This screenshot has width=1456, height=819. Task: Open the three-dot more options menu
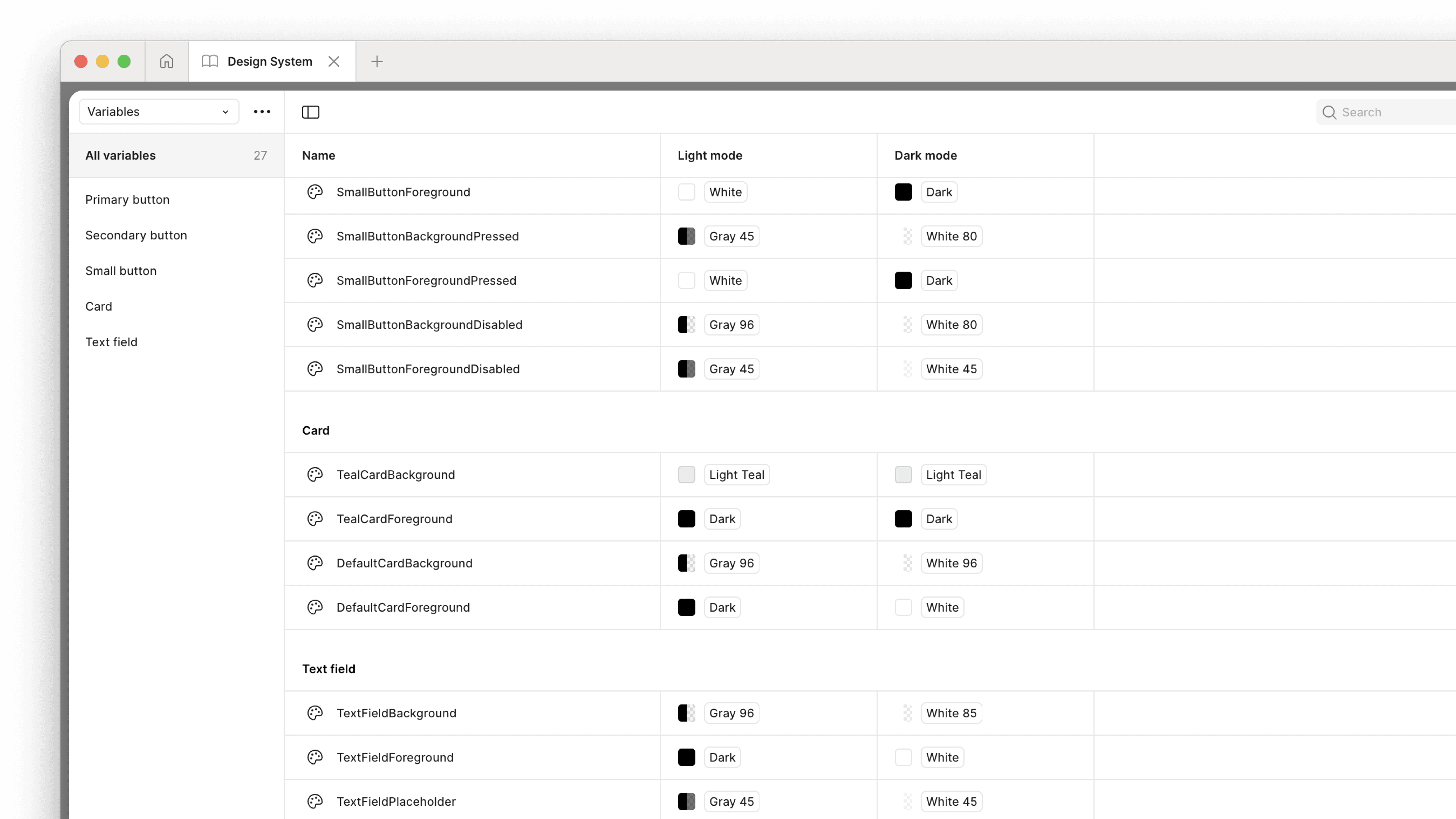262,112
